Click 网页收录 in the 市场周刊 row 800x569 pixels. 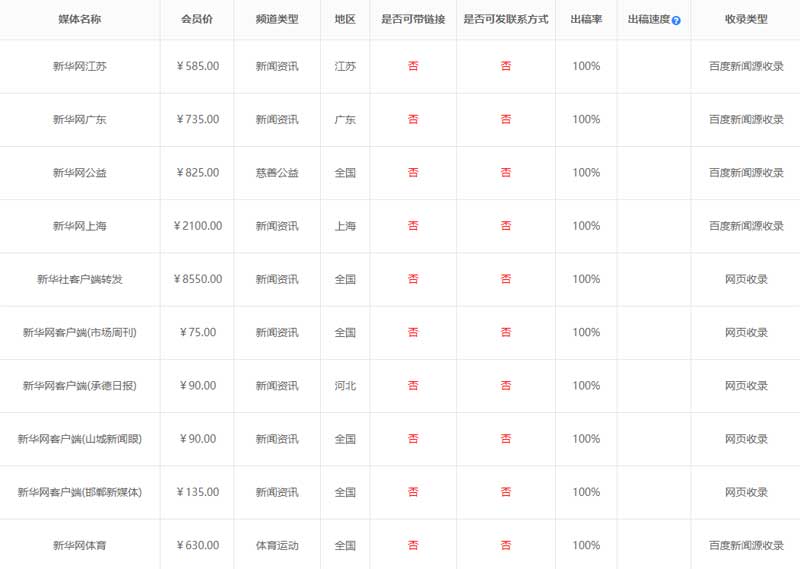[746, 333]
